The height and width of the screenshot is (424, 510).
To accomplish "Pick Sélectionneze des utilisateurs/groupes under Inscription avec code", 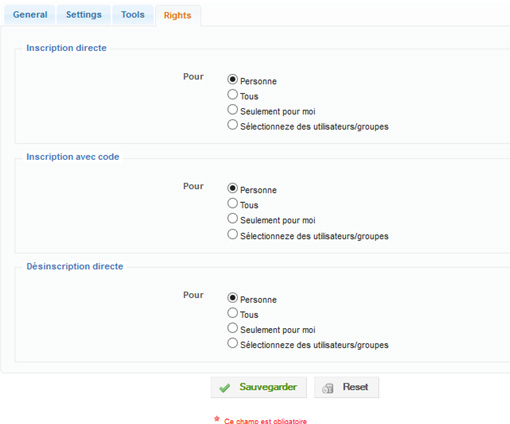I will coord(232,234).
